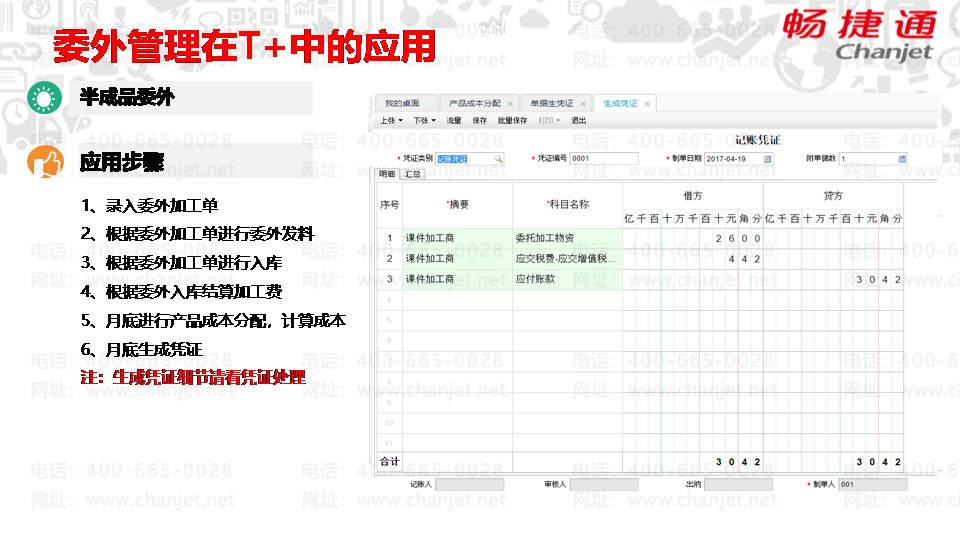
Task: Click the 贷方 column header
Action: (833, 196)
